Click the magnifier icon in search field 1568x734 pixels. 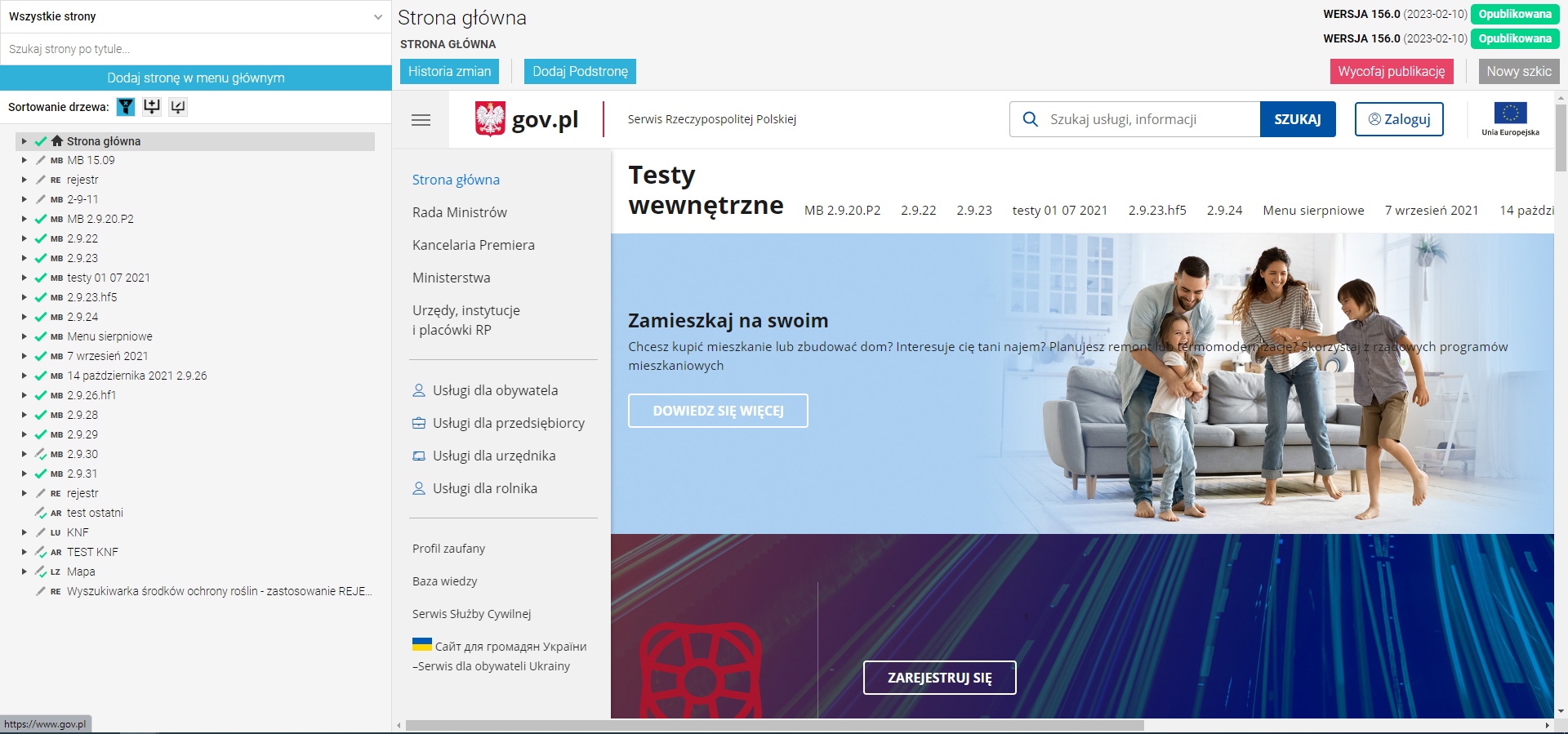tap(1031, 119)
